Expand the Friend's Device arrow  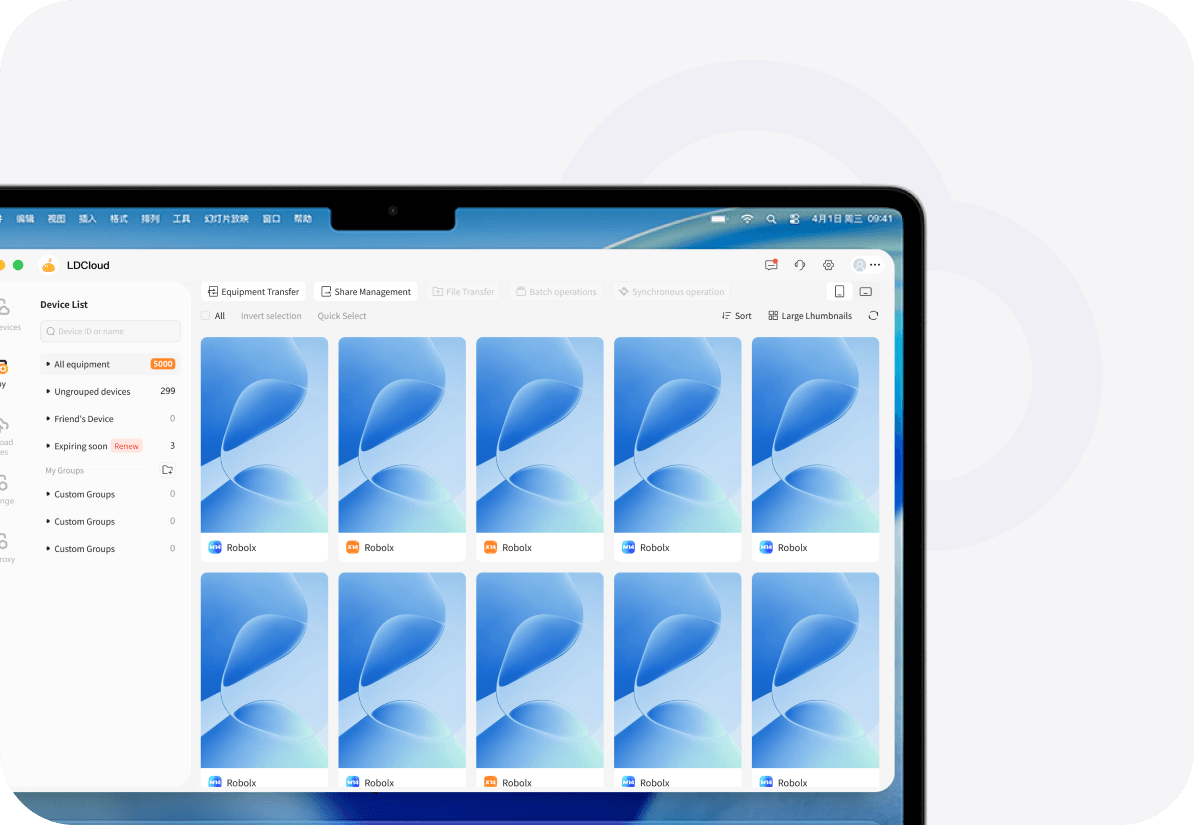click(x=48, y=419)
